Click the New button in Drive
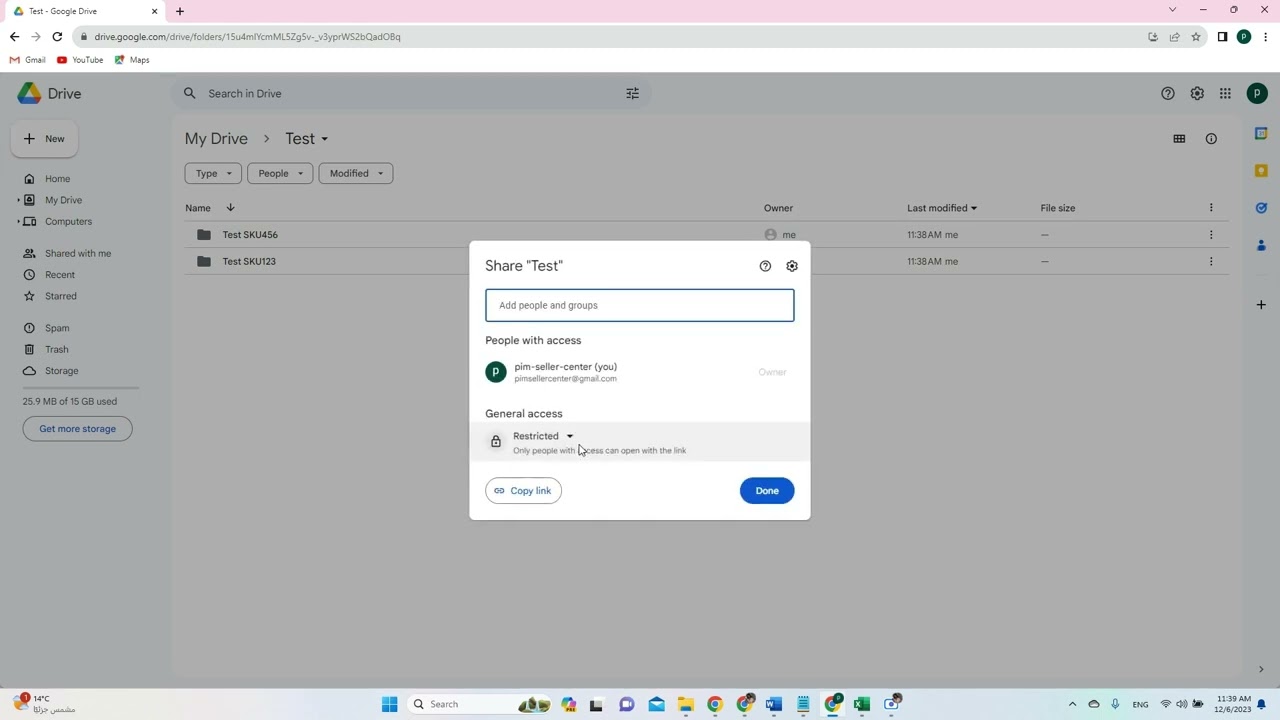The height and width of the screenshot is (720, 1280). pos(44,139)
